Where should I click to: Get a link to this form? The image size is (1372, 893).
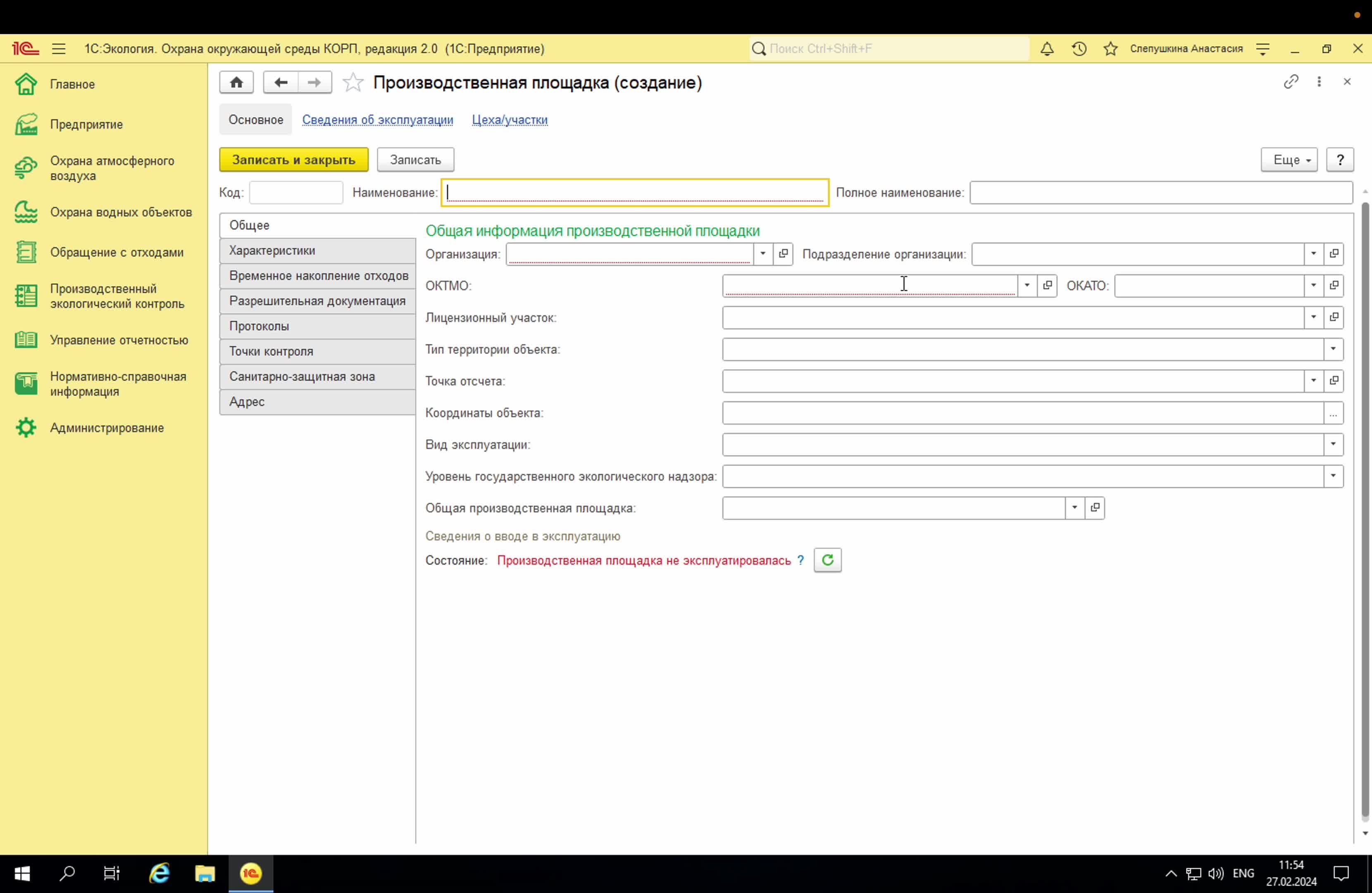1291,82
